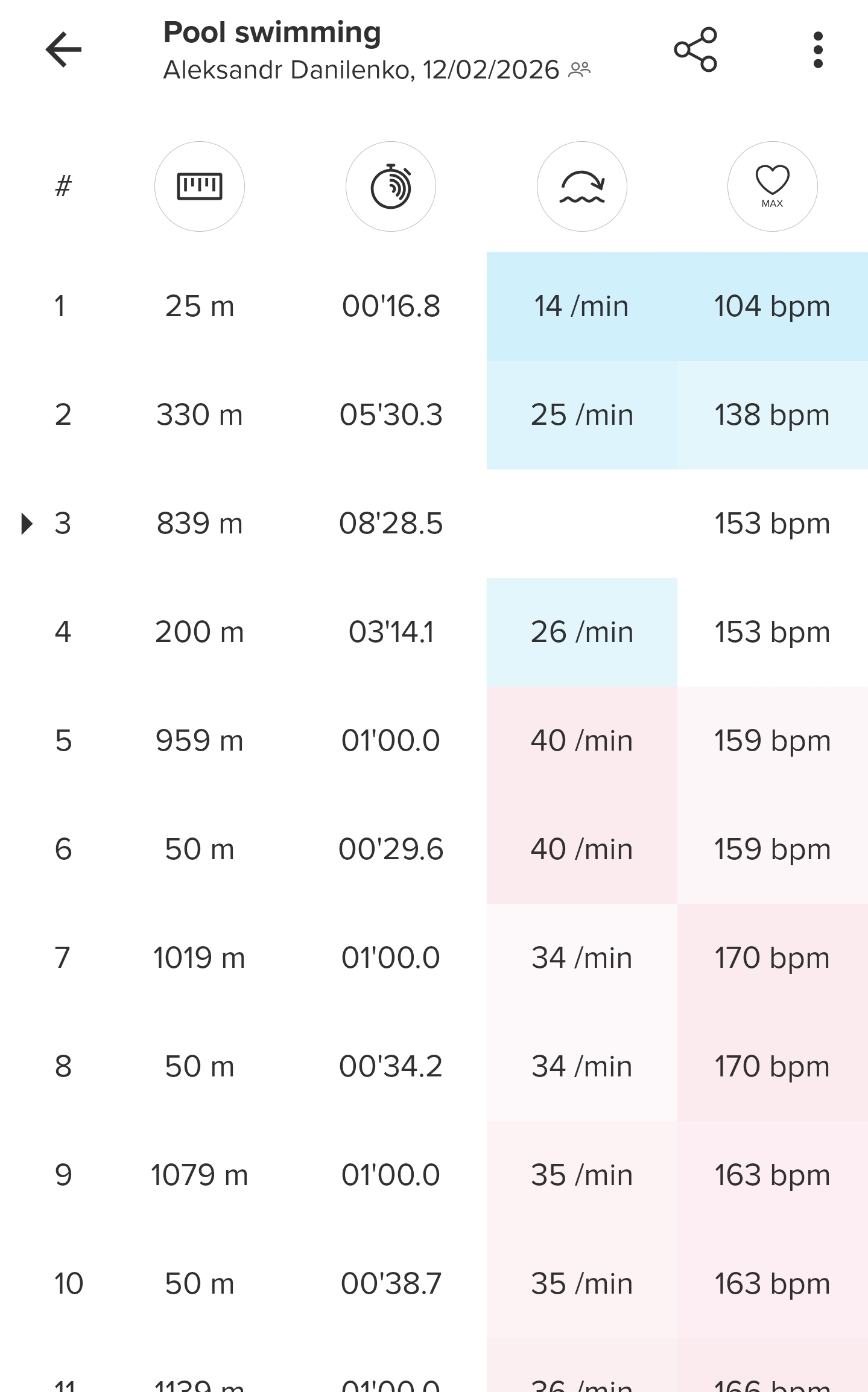Select lap 5 distance 959 m
The width and height of the screenshot is (868, 1392).
click(200, 741)
